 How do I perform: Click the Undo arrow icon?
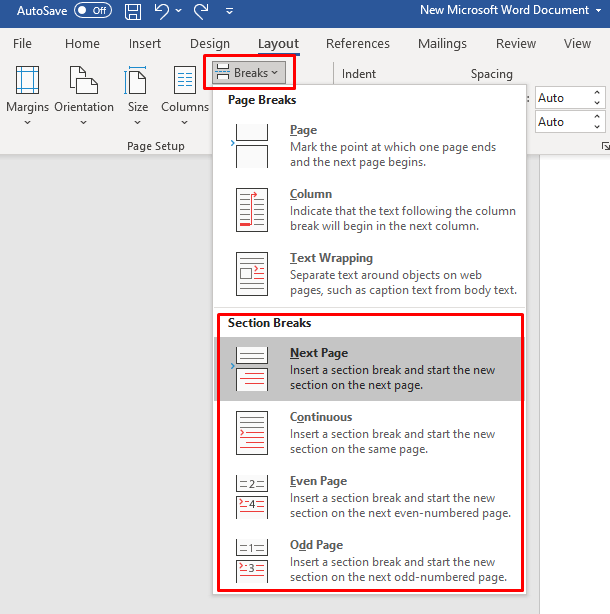[x=161, y=11]
